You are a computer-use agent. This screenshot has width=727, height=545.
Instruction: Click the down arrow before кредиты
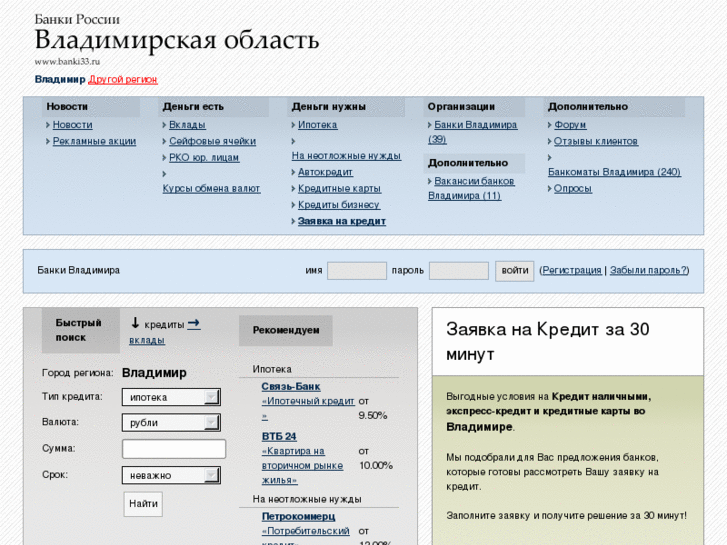point(135,323)
